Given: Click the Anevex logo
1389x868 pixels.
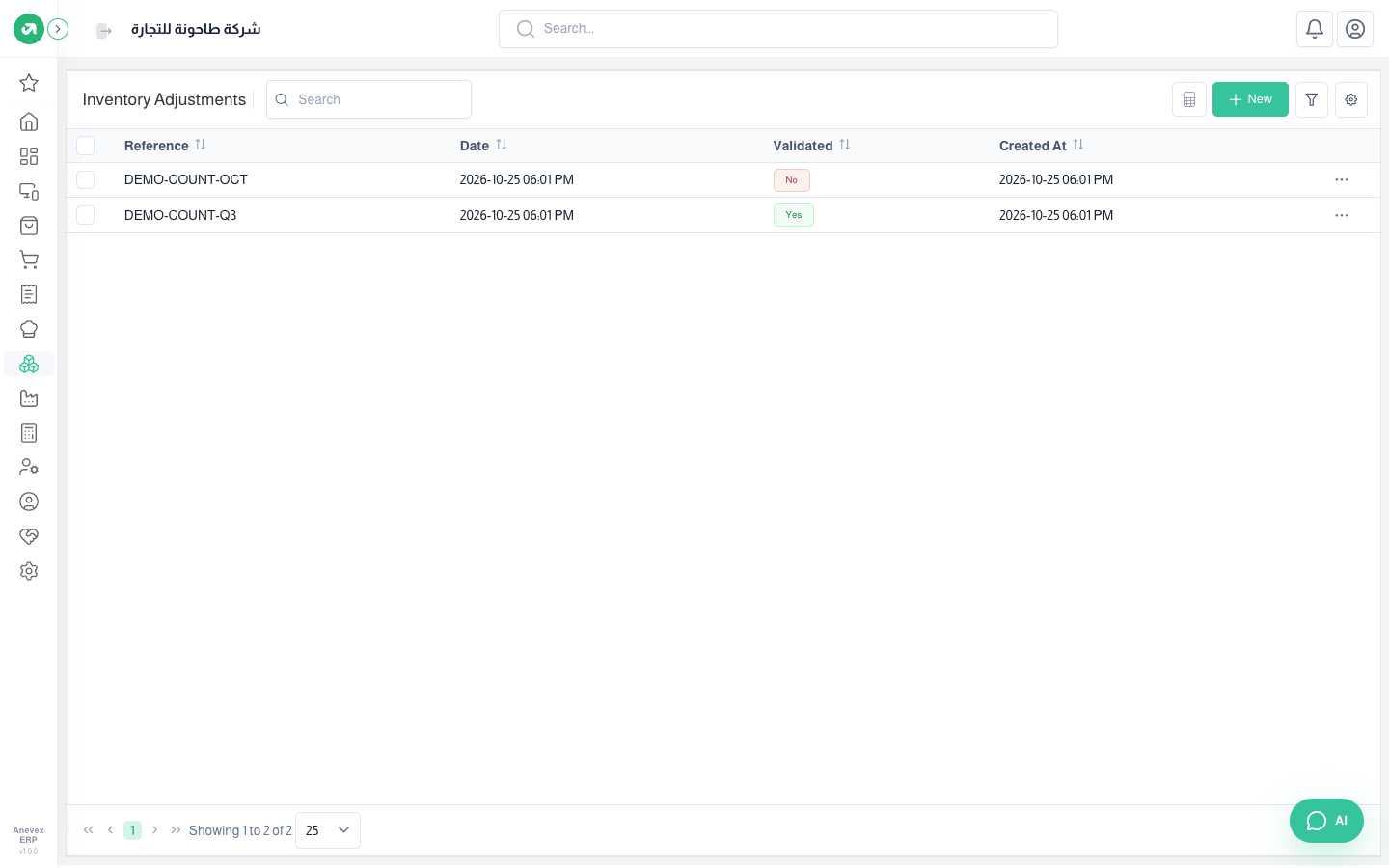Looking at the screenshot, I should tap(29, 29).
